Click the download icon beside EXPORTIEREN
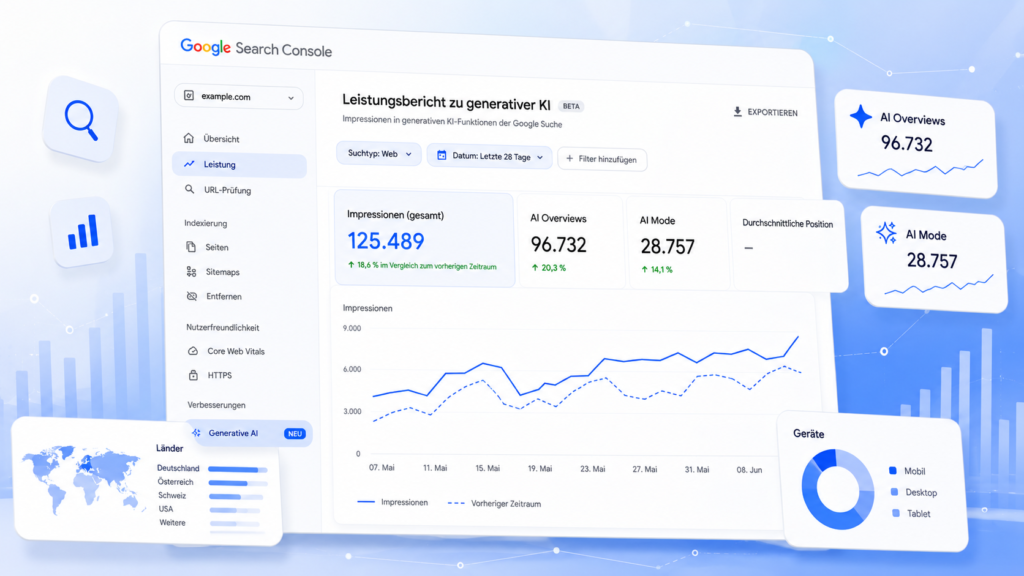1024x576 pixels. (737, 112)
